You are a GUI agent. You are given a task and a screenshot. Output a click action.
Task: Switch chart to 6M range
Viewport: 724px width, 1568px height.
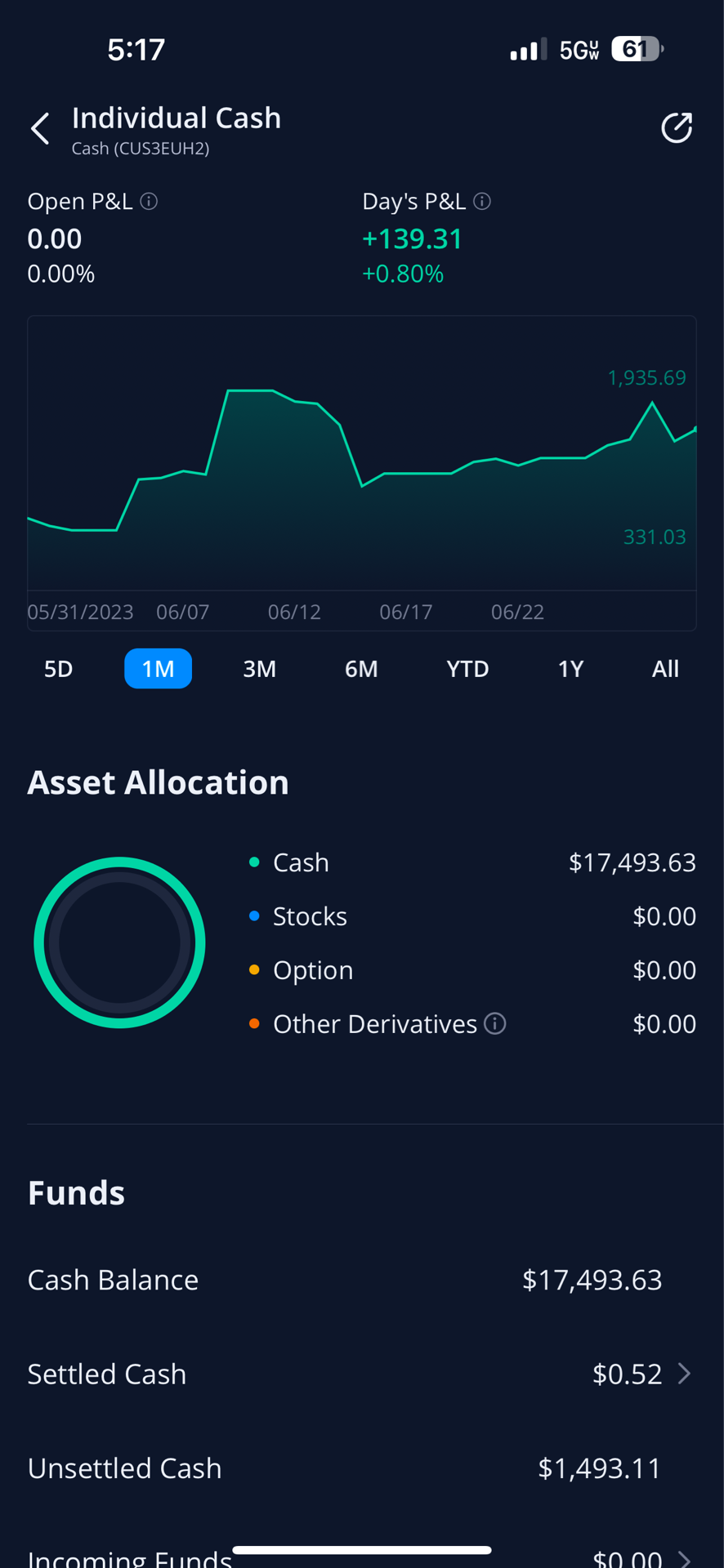tap(361, 669)
